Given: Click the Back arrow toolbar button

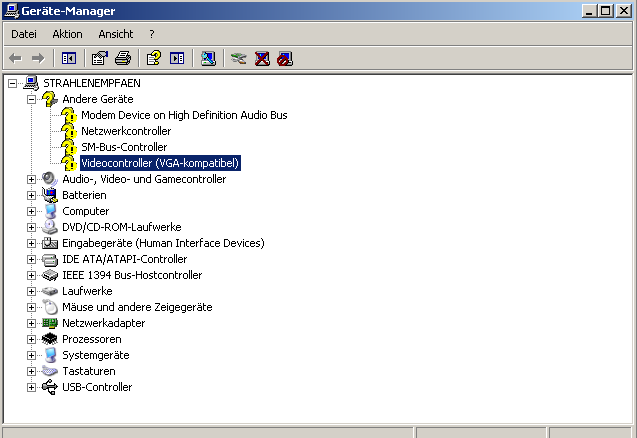Looking at the screenshot, I should click(15, 59).
